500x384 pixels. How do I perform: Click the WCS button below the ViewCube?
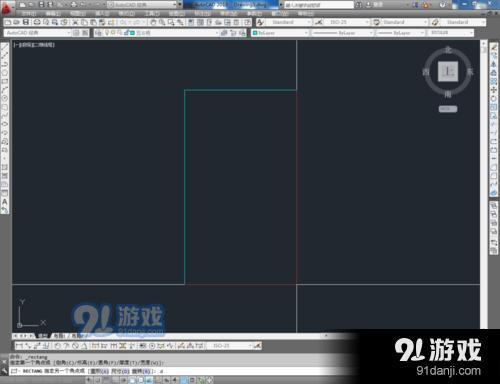[448, 109]
